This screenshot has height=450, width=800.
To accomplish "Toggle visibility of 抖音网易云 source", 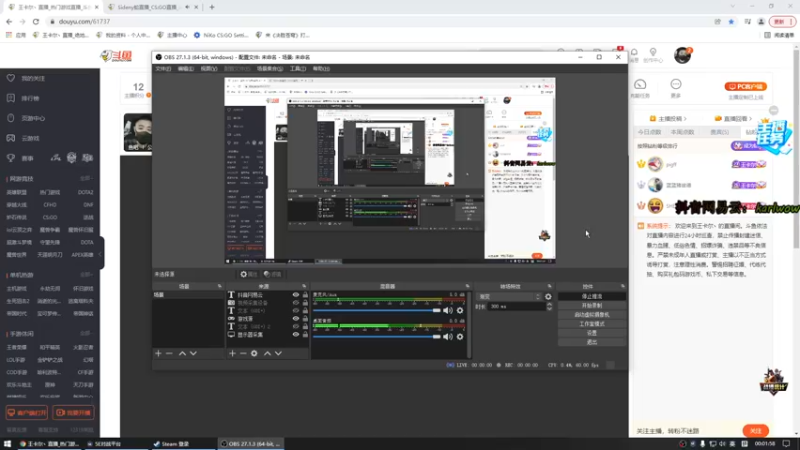I will (x=295, y=295).
